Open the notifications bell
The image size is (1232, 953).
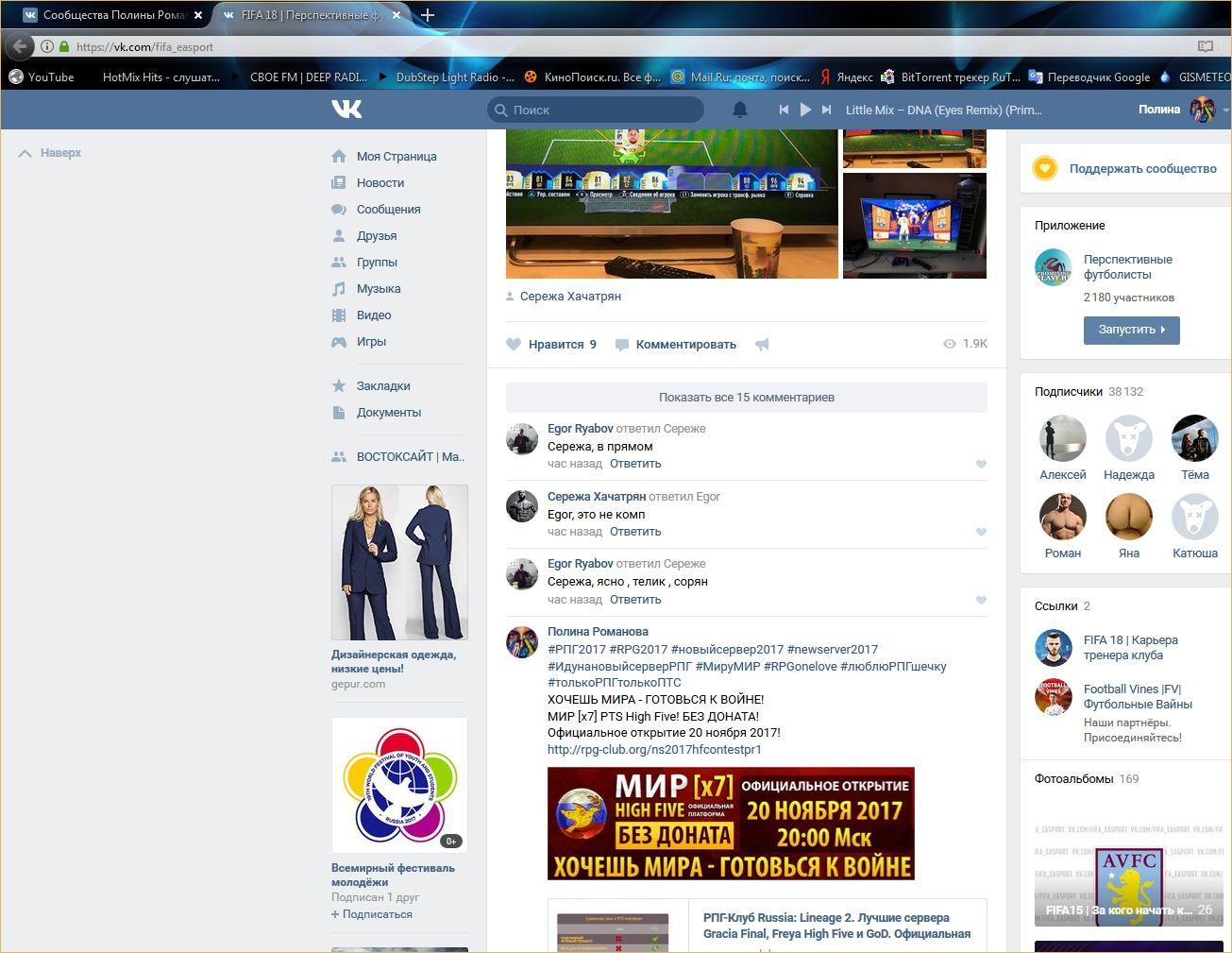click(x=740, y=110)
